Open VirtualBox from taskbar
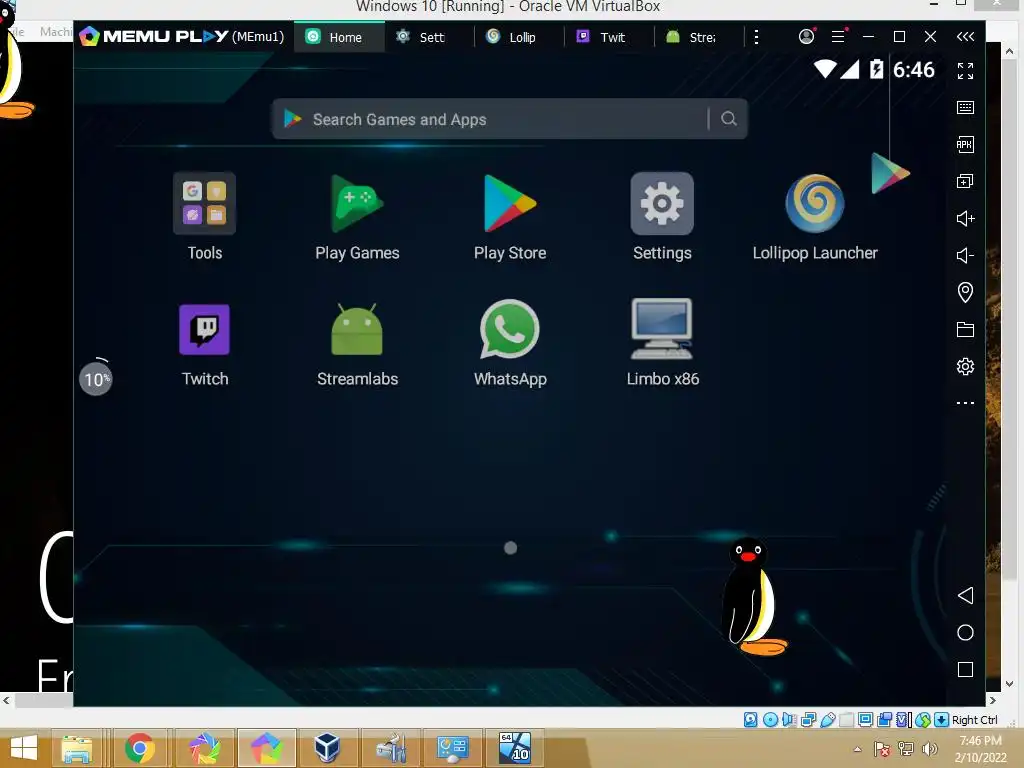The height and width of the screenshot is (768, 1024). (x=327, y=748)
